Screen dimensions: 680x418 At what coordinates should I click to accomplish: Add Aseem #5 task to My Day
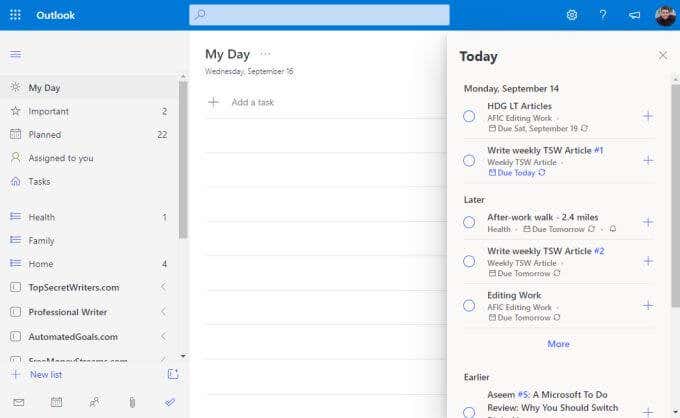[x=648, y=412]
